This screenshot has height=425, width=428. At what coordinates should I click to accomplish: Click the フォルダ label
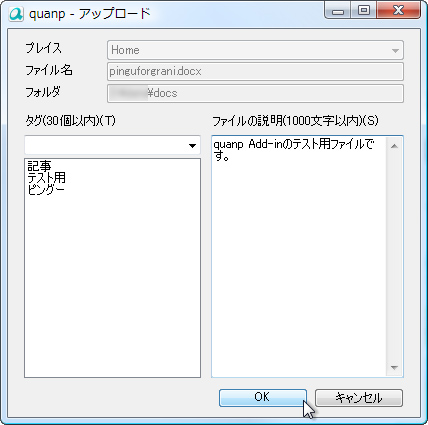click(x=43, y=92)
